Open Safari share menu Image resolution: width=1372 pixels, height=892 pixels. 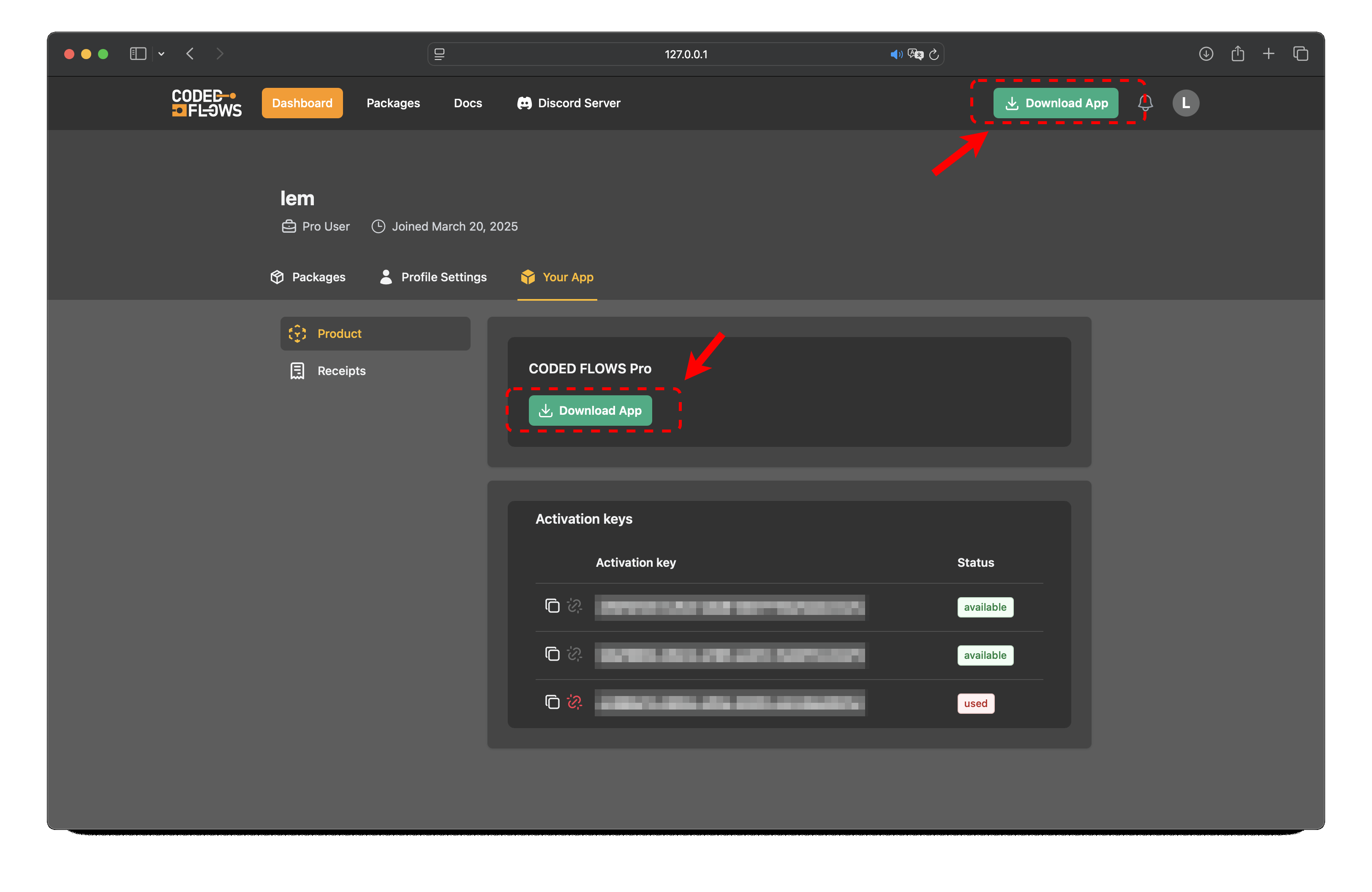(1238, 54)
